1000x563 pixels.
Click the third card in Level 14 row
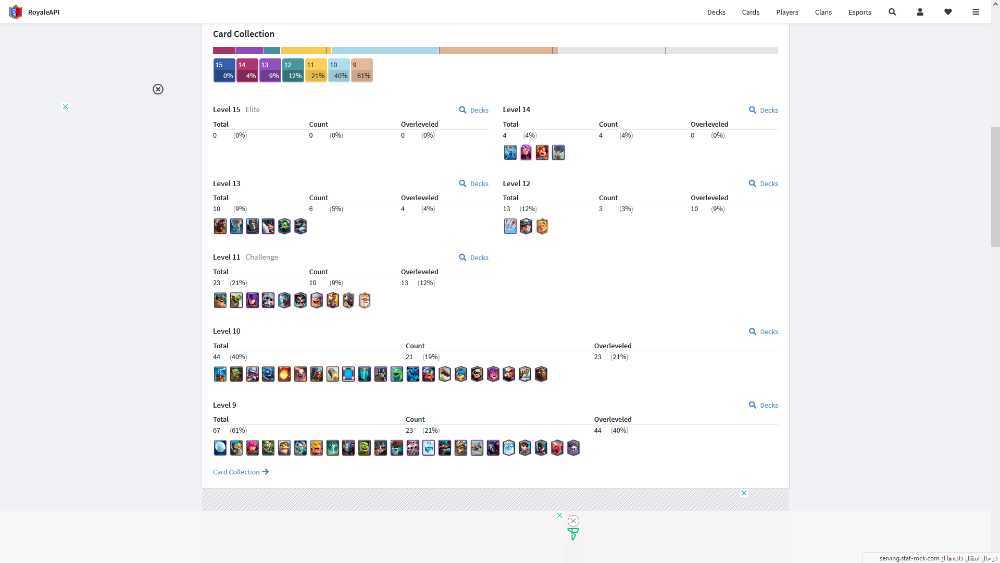coord(542,152)
